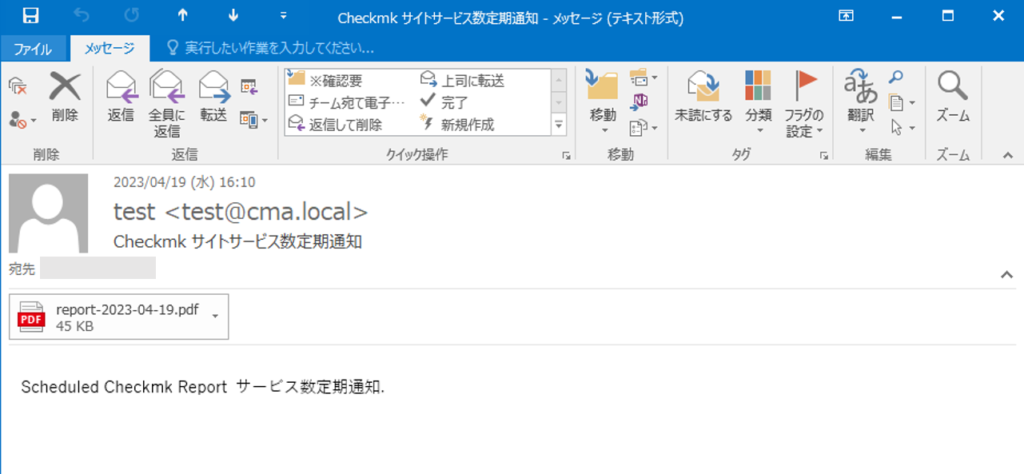Click the ズーム zoom button
This screenshot has width=1024, height=474.
click(x=953, y=98)
